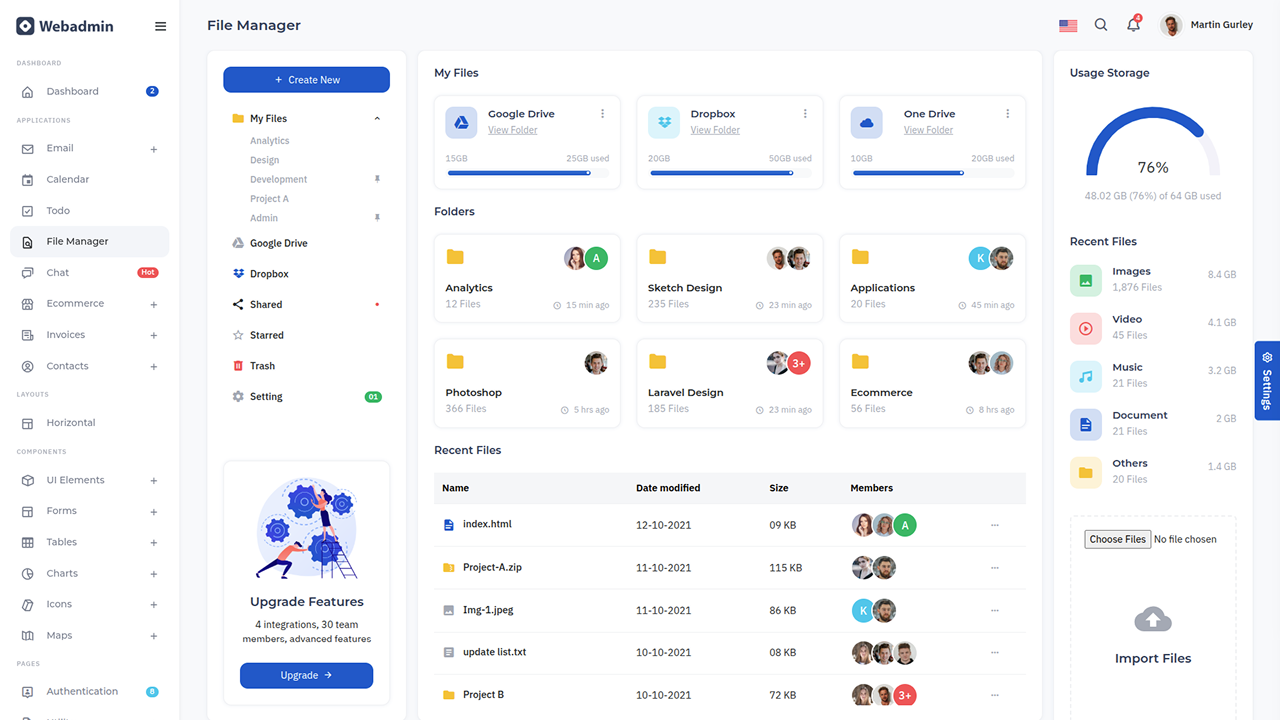This screenshot has height=720, width=1280.
Task: Open the search icon in the header
Action: click(x=1101, y=25)
